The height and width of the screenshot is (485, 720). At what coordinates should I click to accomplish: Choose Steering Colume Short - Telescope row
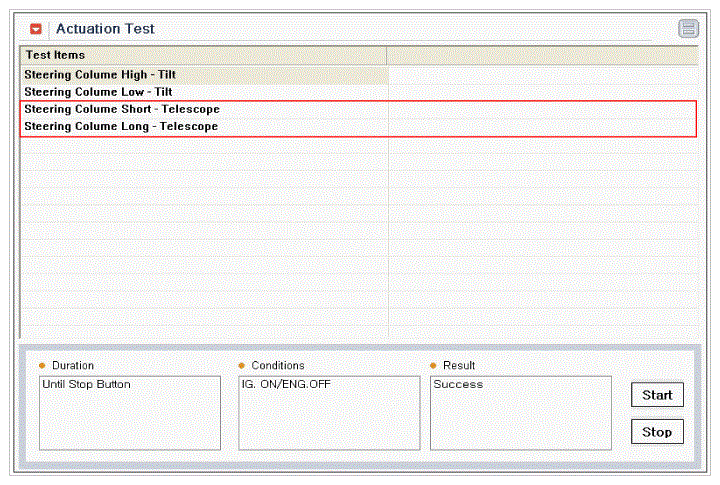[122, 109]
